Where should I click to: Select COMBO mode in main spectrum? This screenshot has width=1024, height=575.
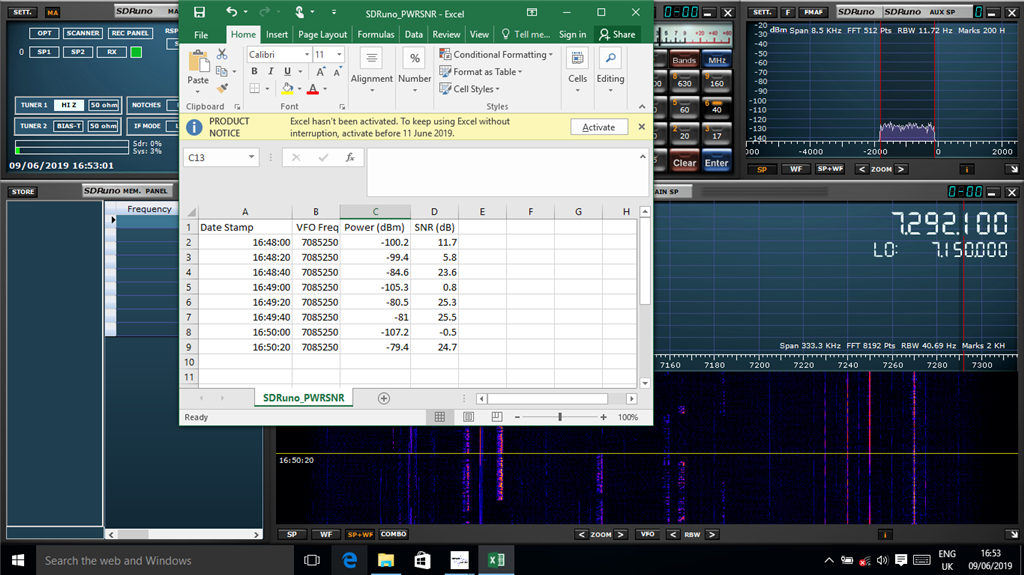(x=394, y=534)
